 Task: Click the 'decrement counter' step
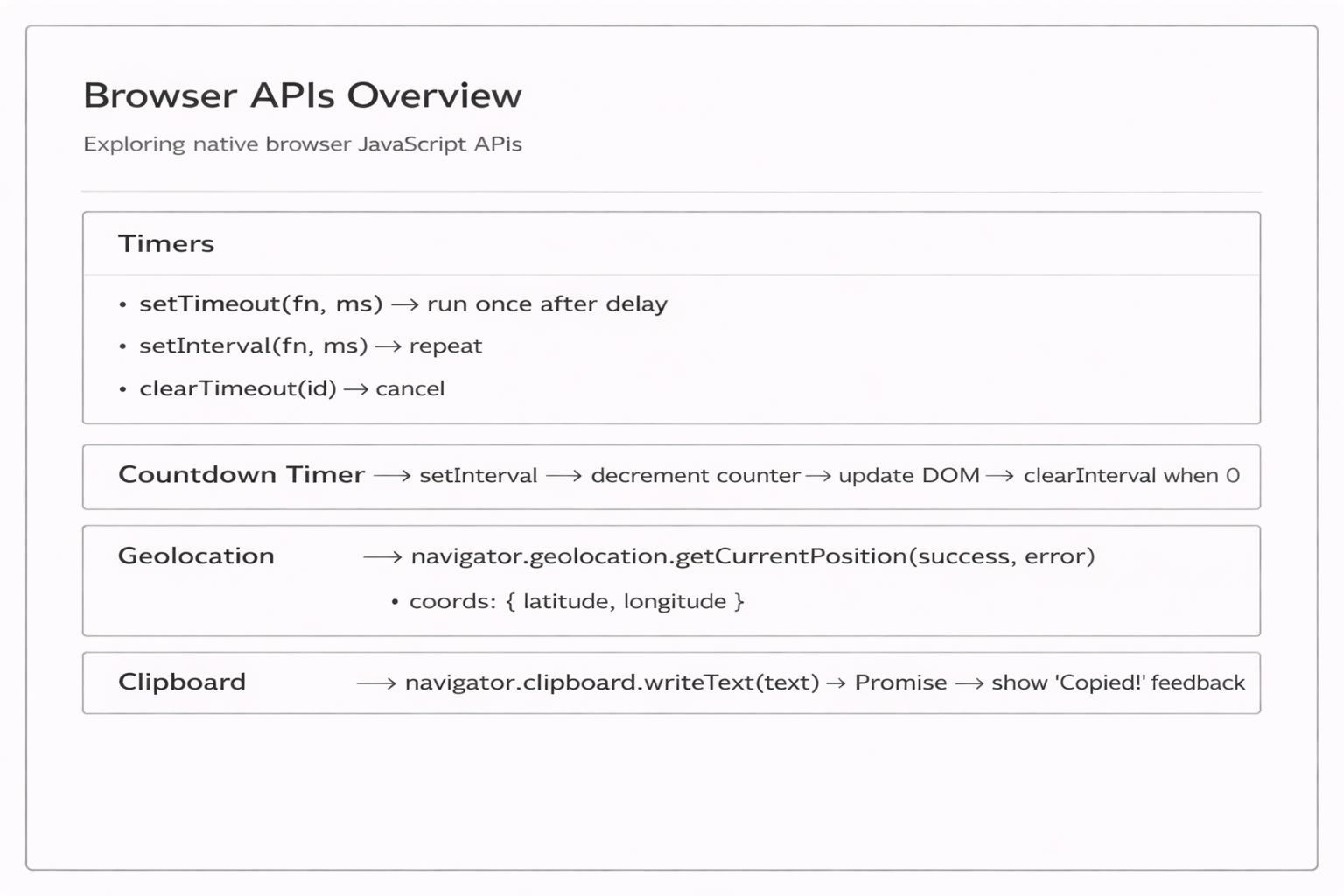(696, 475)
